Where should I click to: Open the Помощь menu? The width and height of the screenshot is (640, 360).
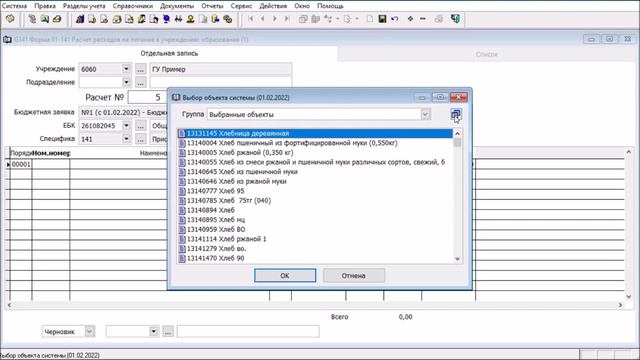pos(330,6)
